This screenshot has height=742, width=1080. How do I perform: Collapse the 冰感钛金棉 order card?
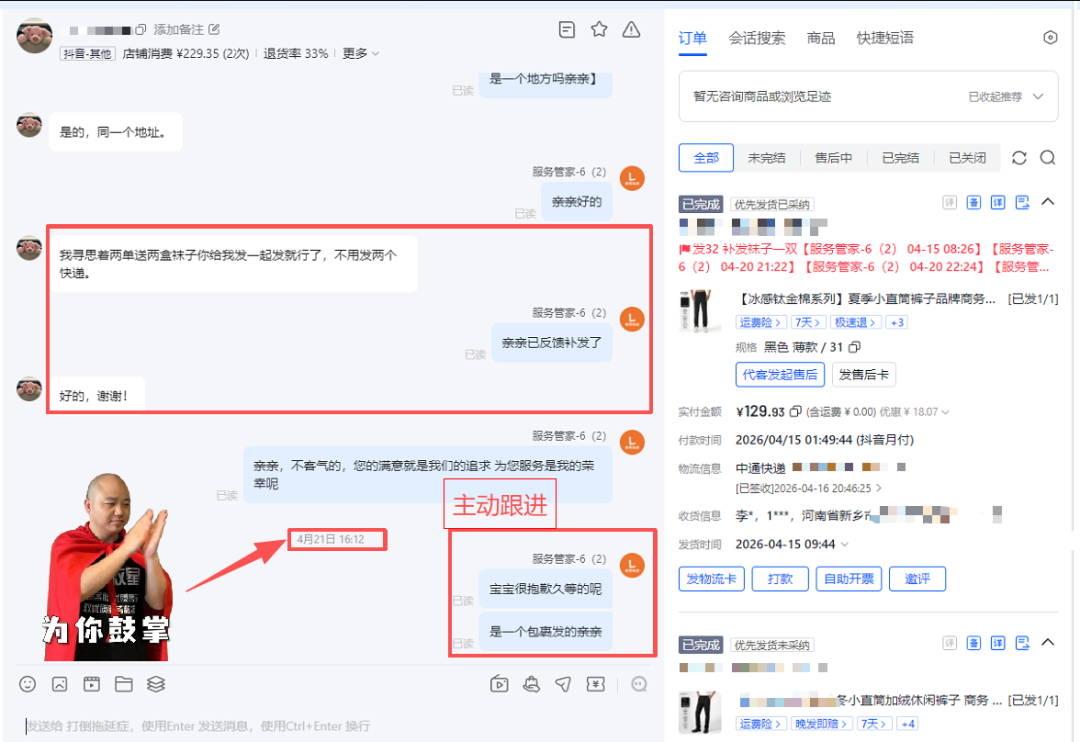[x=1048, y=202]
